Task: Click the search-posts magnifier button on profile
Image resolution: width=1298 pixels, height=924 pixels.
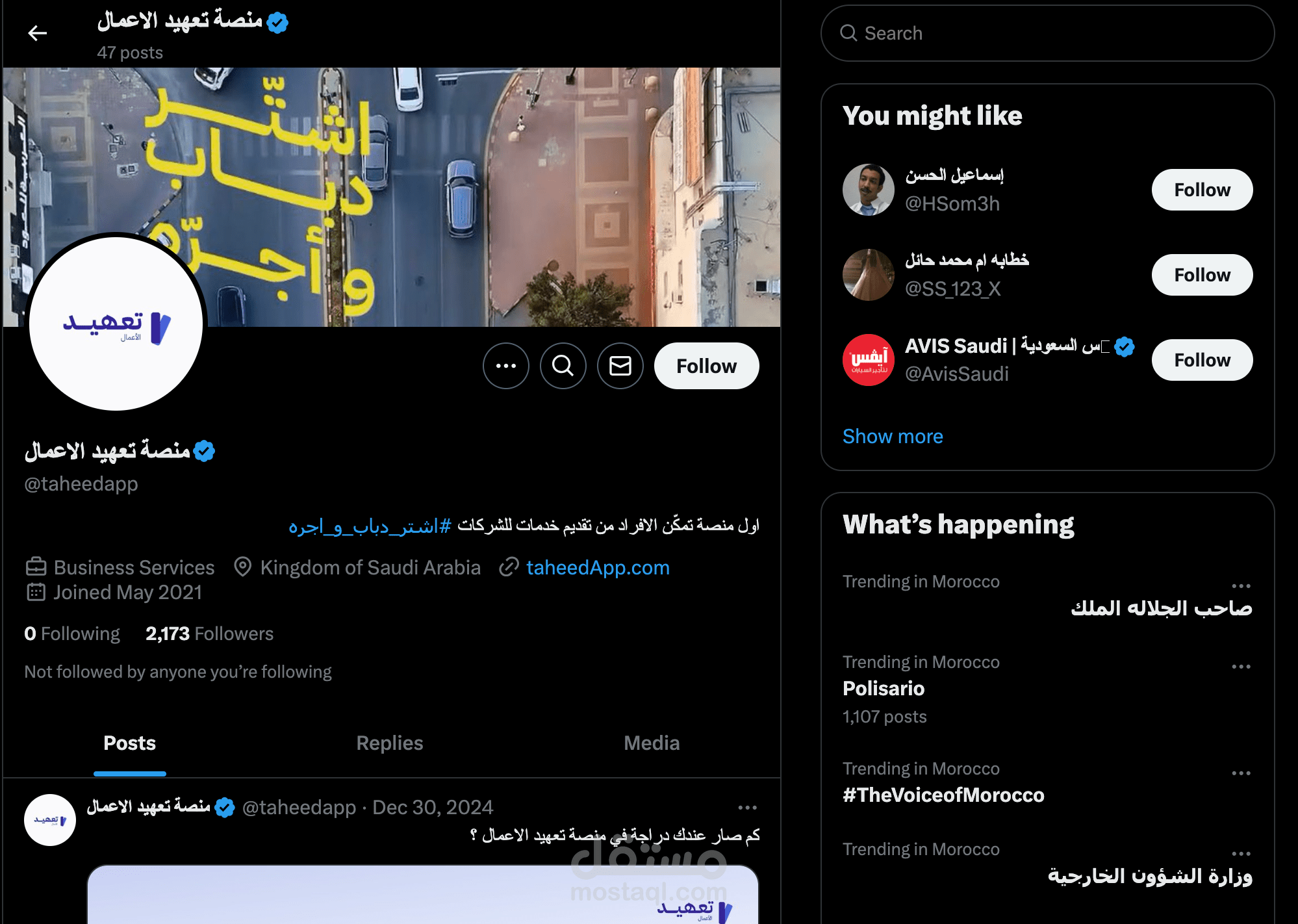Action: (563, 366)
